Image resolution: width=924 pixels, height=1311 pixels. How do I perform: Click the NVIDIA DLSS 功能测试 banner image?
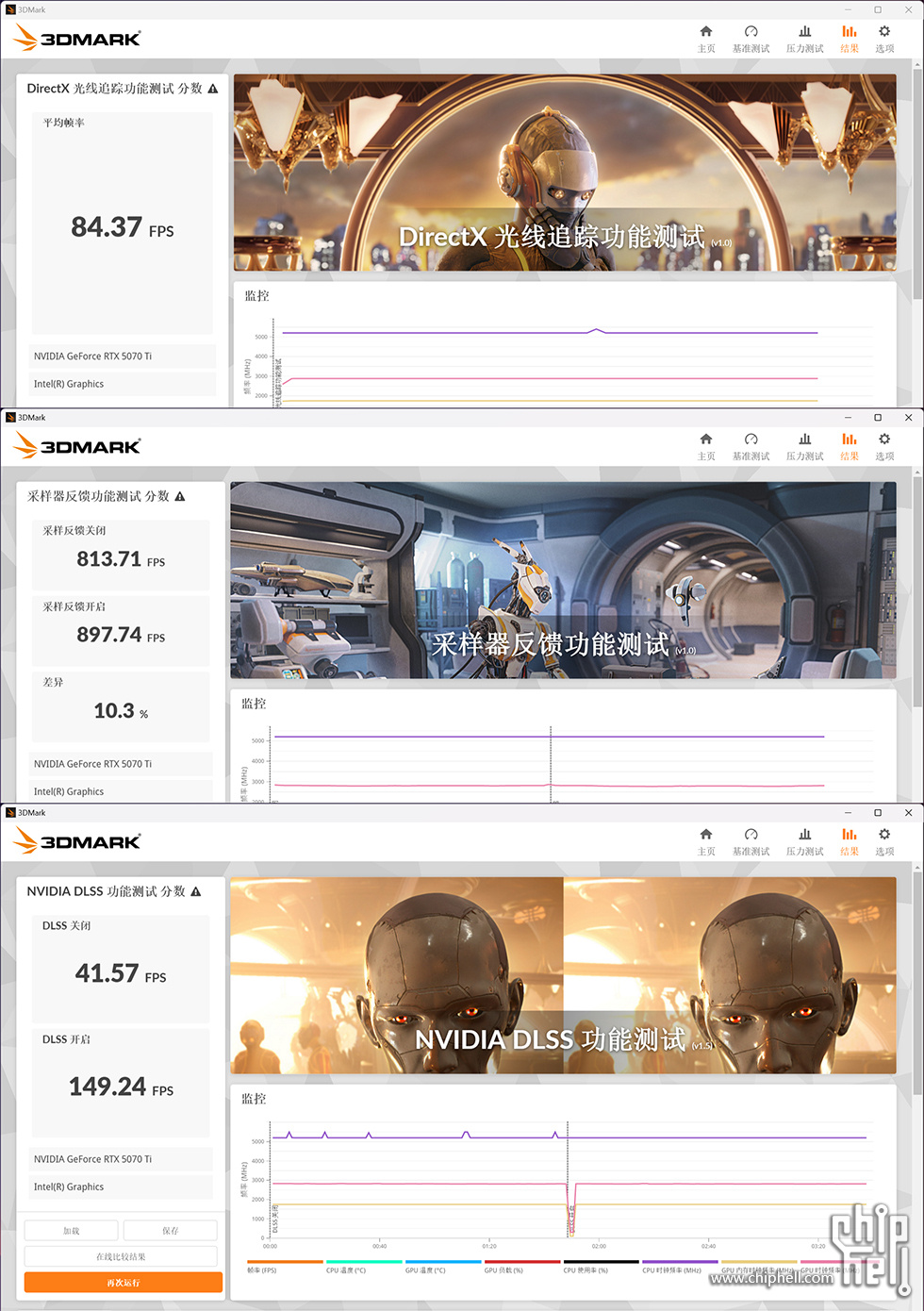click(563, 975)
